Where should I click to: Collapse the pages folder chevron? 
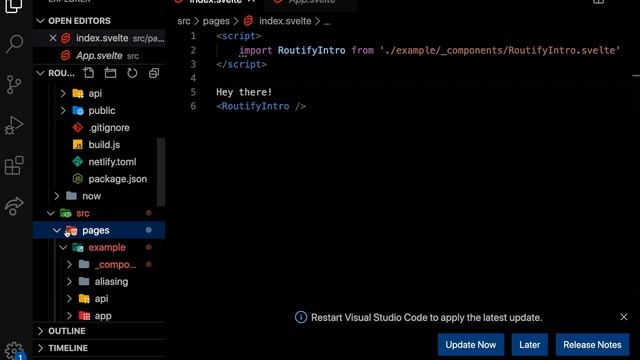coord(57,230)
